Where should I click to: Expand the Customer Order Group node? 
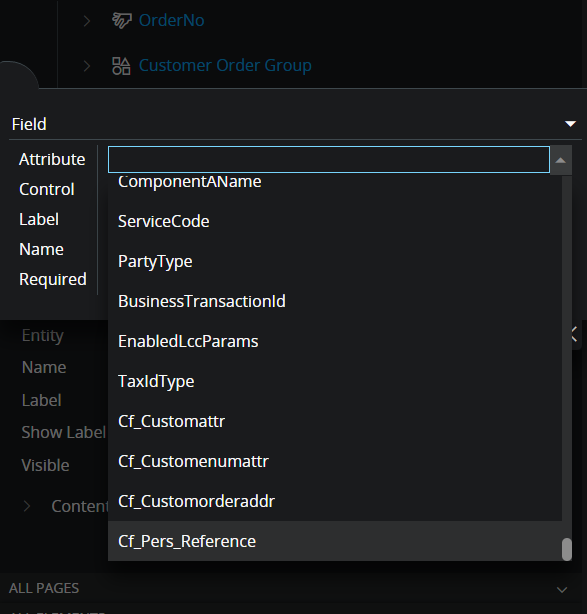87,66
